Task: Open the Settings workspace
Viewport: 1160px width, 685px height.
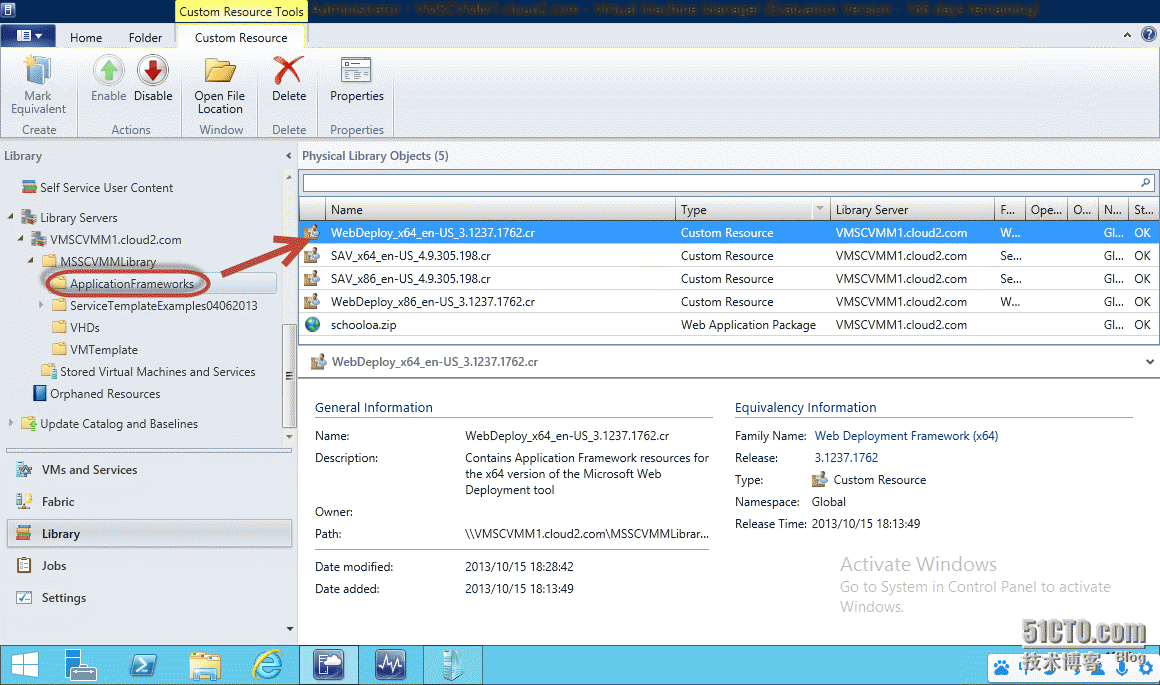Action: (x=149, y=598)
